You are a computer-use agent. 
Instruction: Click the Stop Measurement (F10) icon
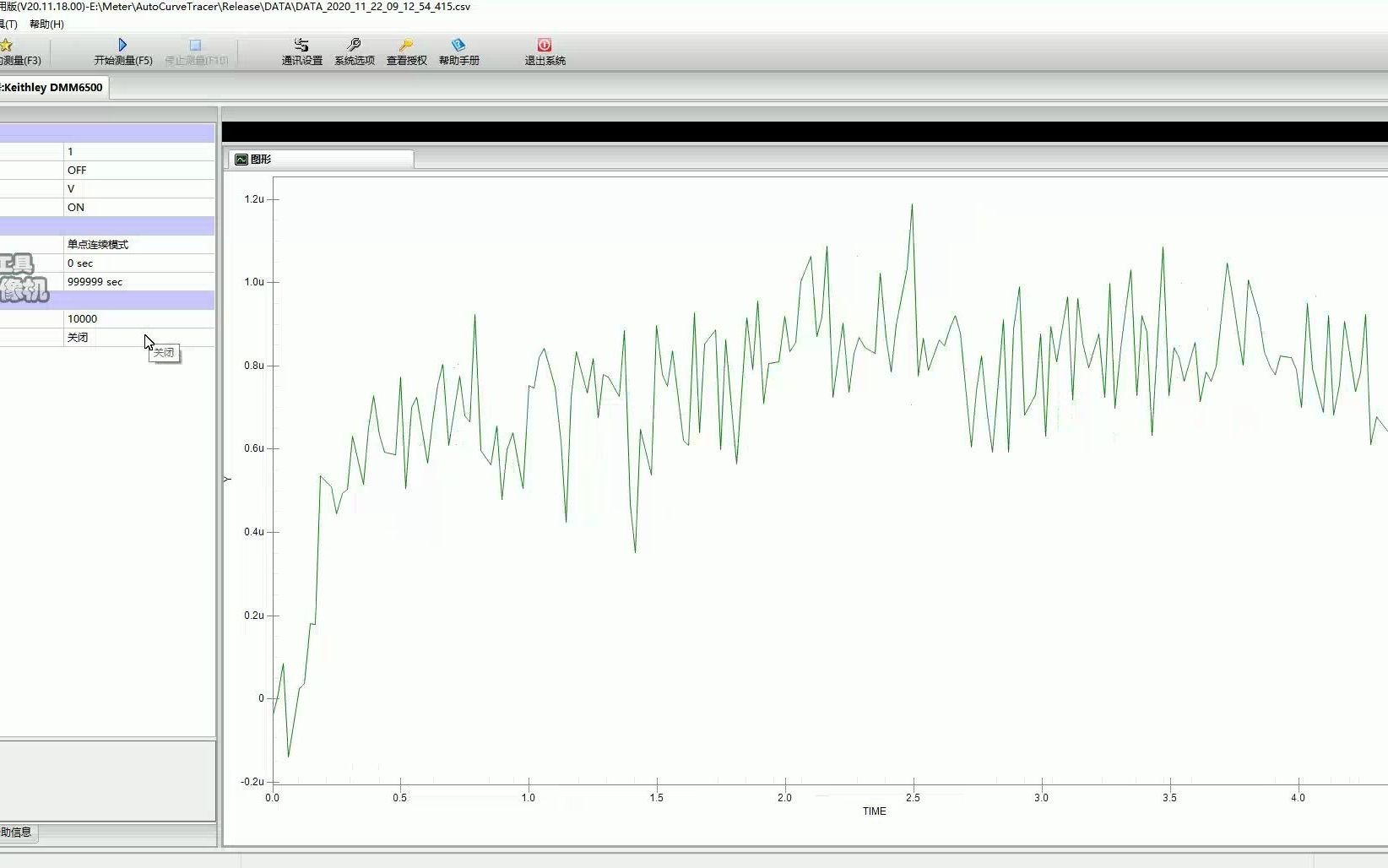coord(195,45)
